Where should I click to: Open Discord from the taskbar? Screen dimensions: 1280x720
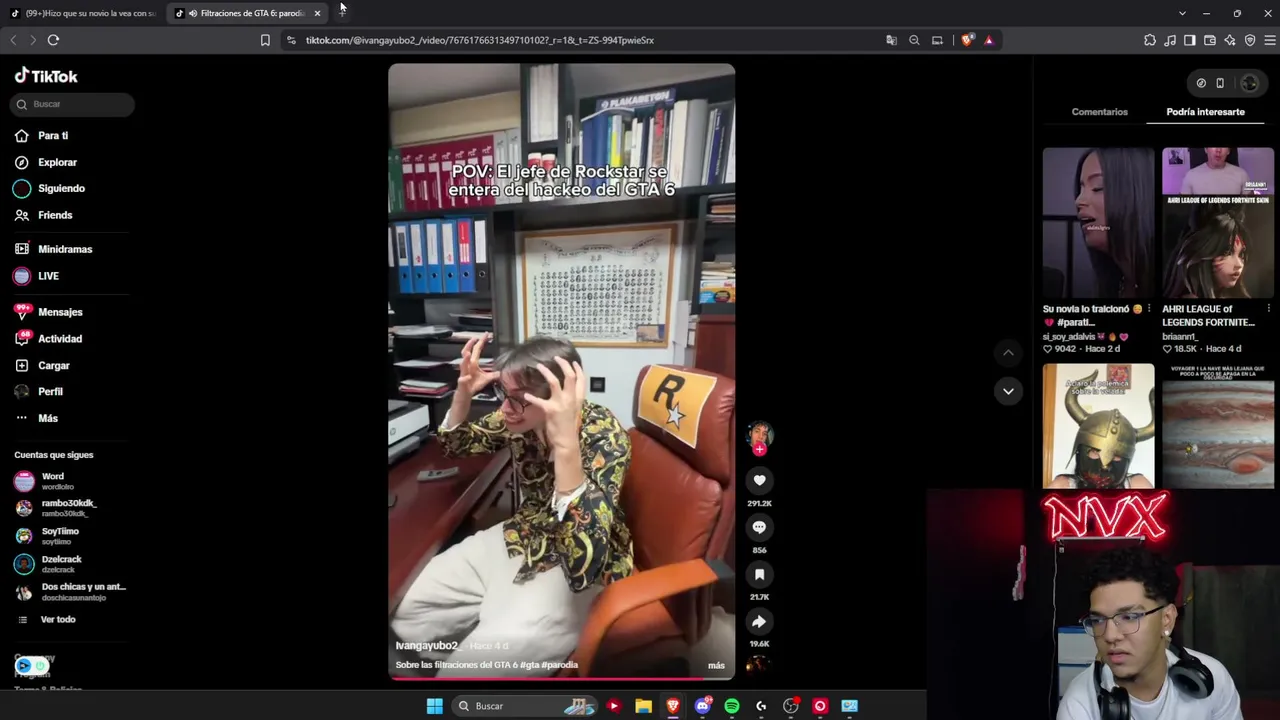point(702,706)
